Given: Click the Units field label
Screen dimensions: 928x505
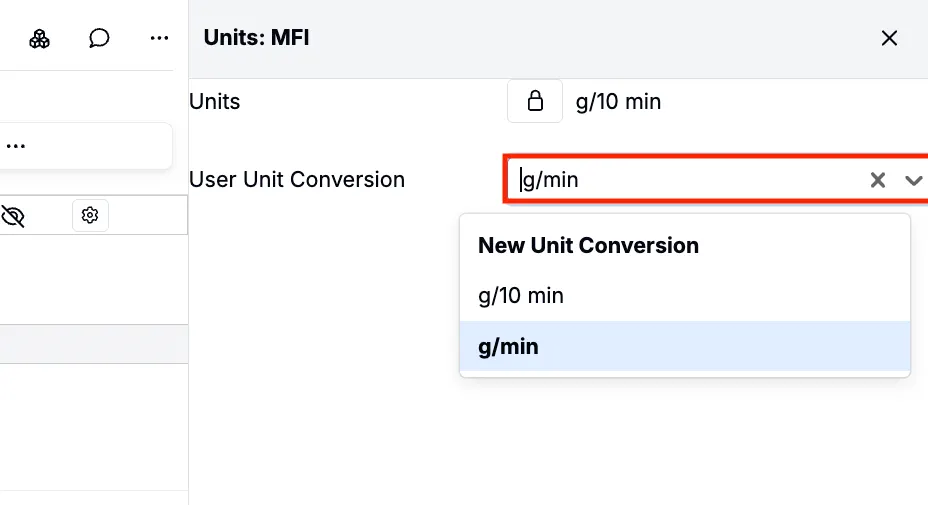Looking at the screenshot, I should [215, 101].
